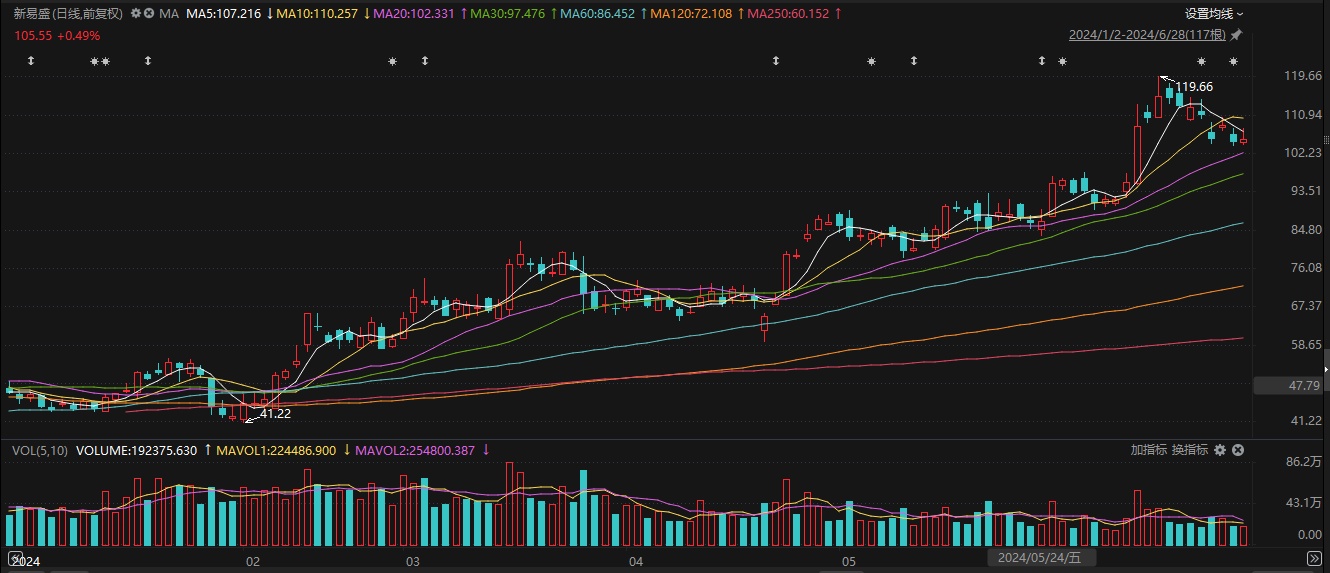Close the VOL indicator panel
The width and height of the screenshot is (1330, 573).
[1238, 450]
